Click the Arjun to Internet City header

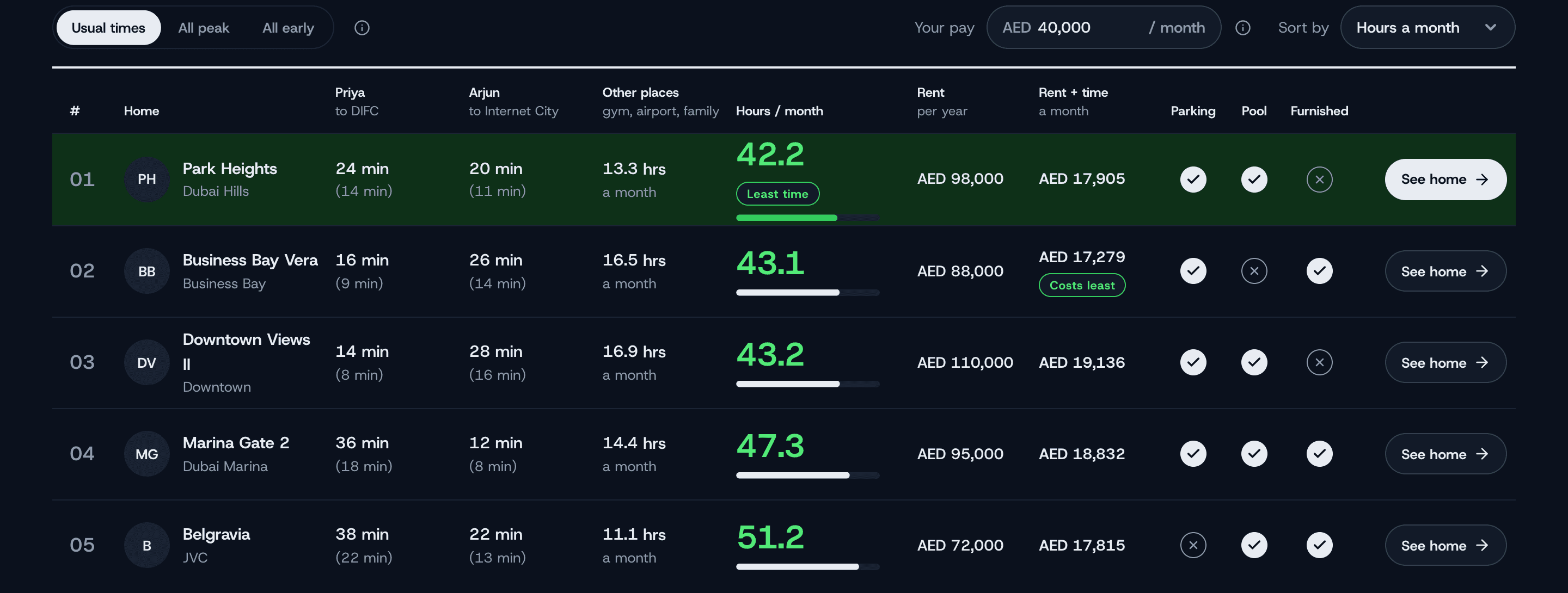coord(513,102)
